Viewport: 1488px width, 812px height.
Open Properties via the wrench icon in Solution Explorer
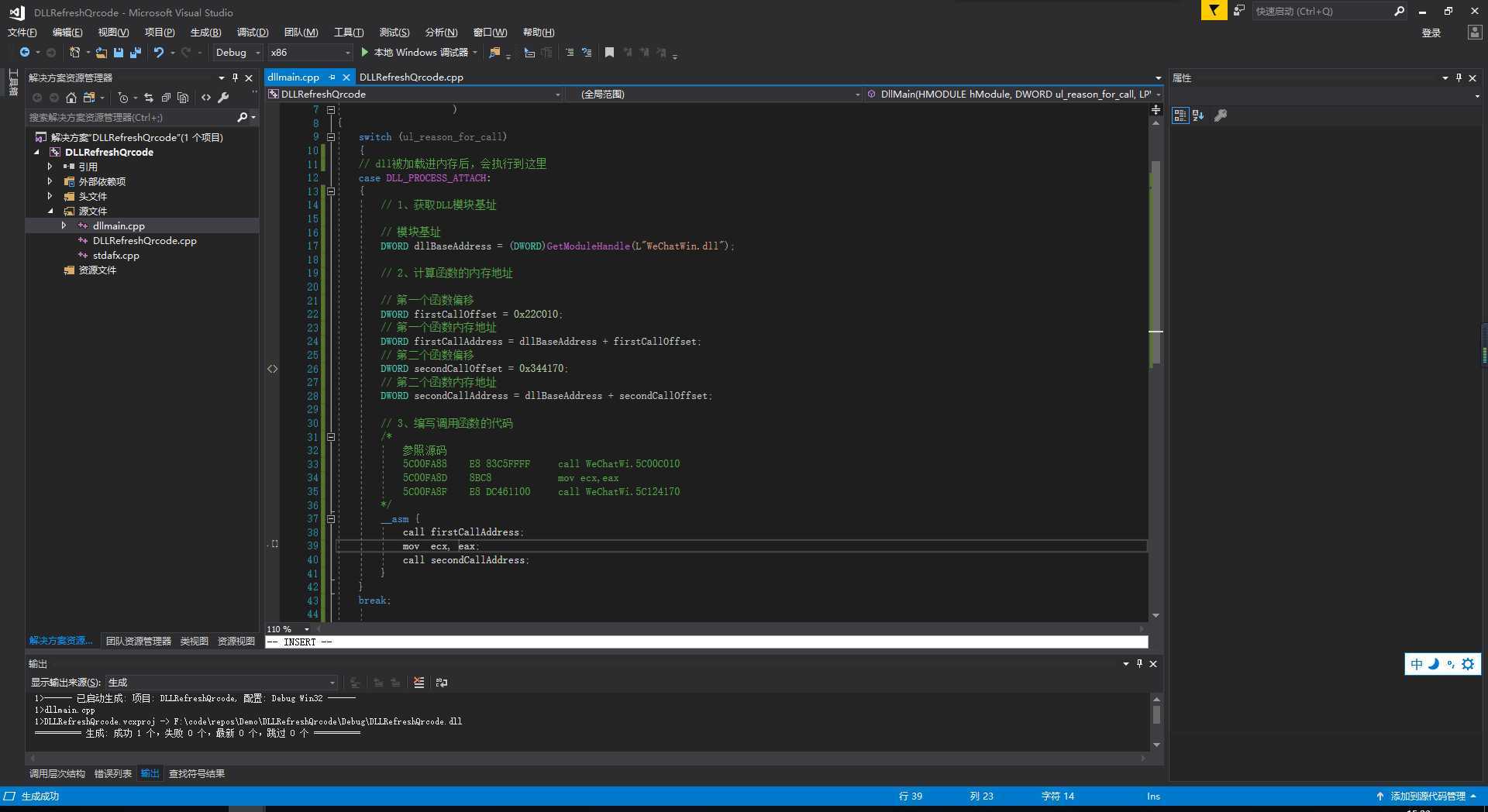(223, 98)
